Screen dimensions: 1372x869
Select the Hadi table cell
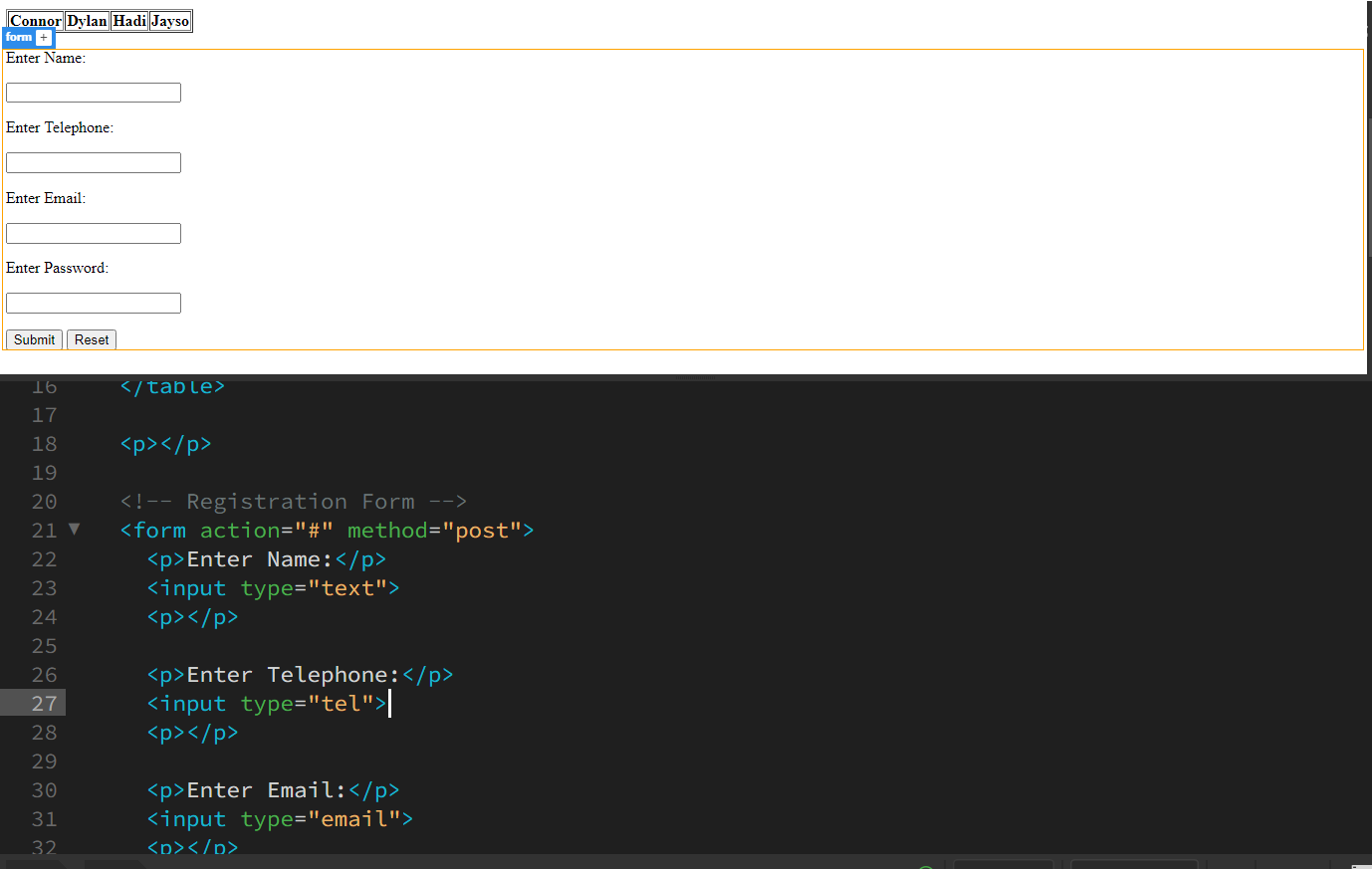pos(129,21)
